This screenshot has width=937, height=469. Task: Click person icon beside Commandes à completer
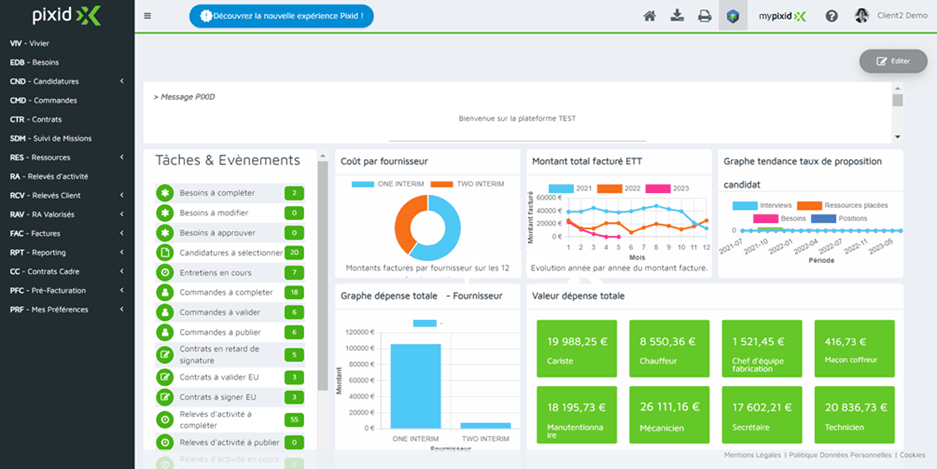tap(164, 293)
